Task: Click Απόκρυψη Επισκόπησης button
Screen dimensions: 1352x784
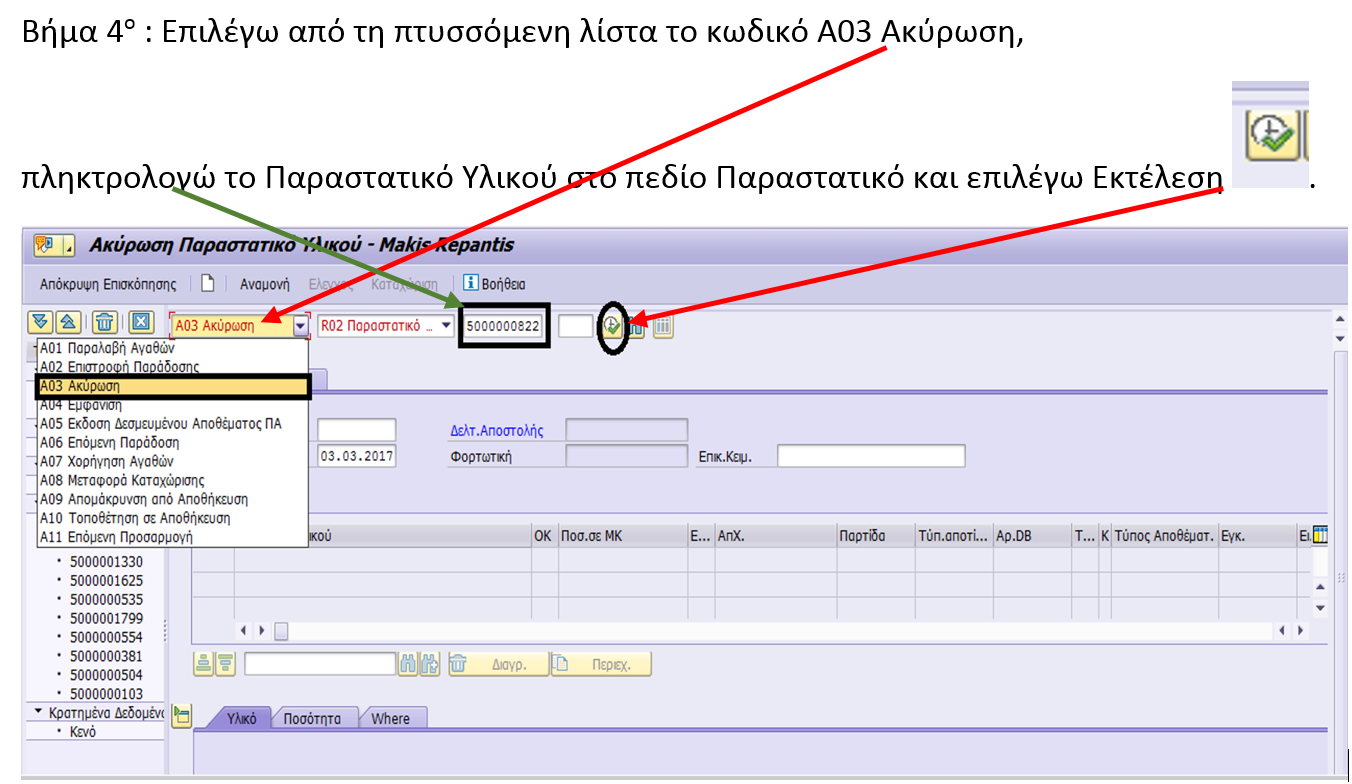Action: [108, 284]
